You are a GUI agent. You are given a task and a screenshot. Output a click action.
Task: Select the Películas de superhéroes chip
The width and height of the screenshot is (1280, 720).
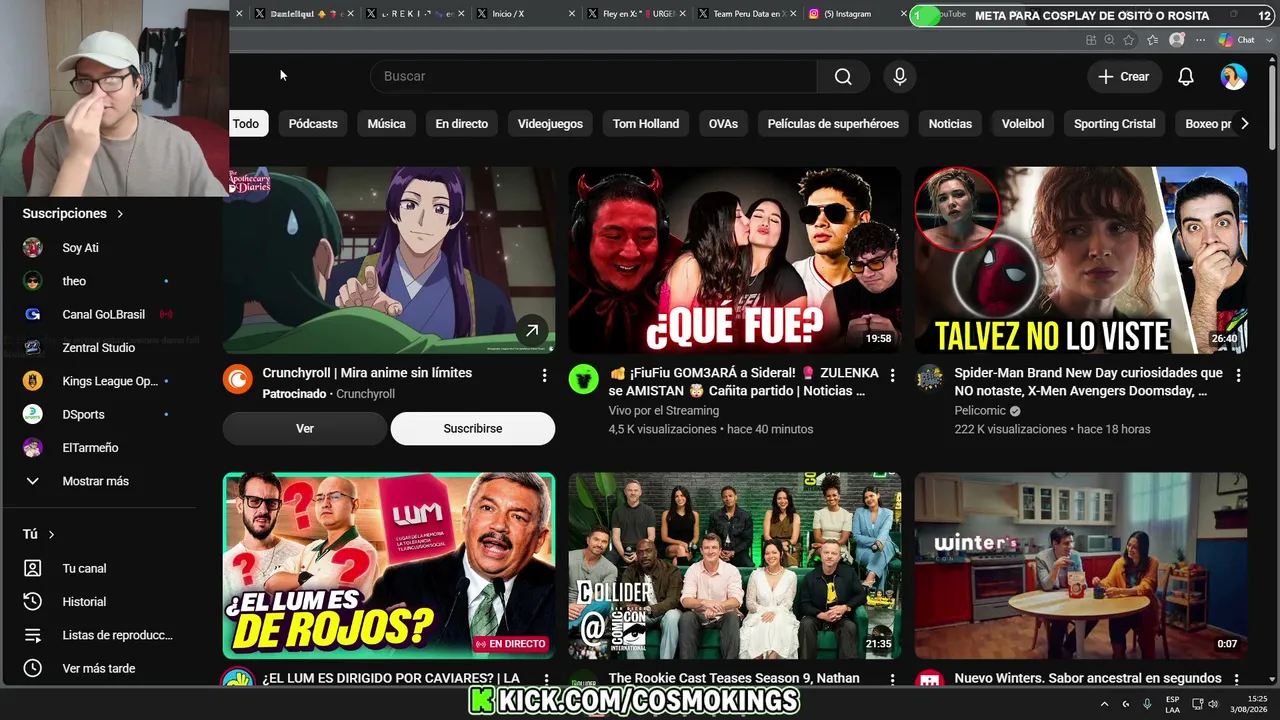(x=833, y=124)
